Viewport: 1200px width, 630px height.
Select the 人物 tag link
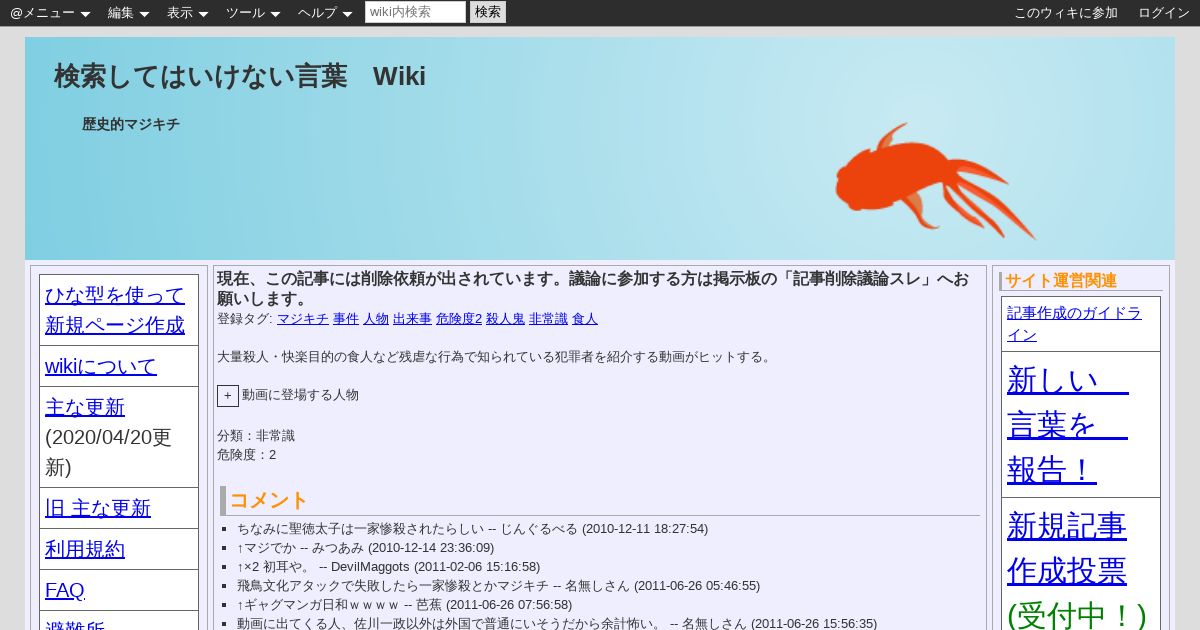pos(376,319)
